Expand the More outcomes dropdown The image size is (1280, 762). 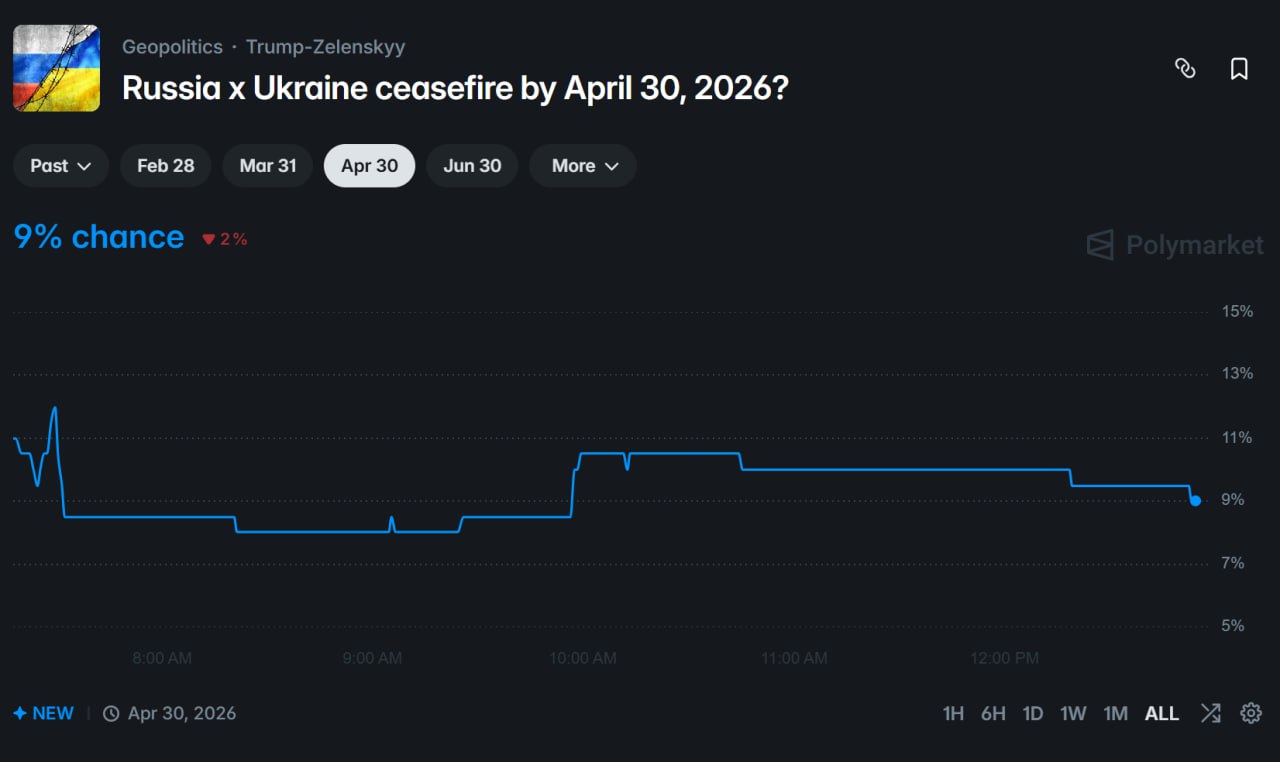pos(582,166)
